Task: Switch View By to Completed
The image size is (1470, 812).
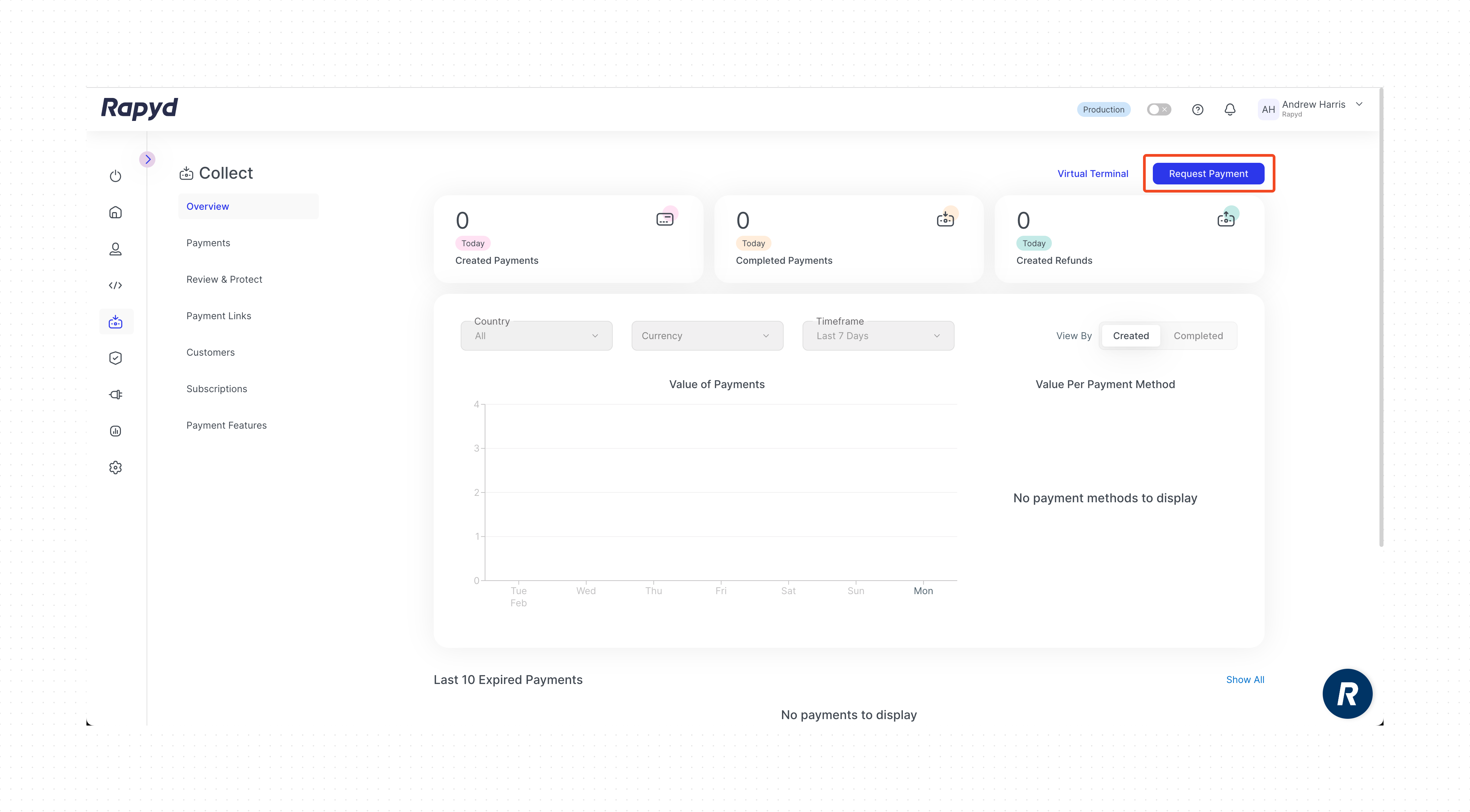Action: tap(1198, 335)
